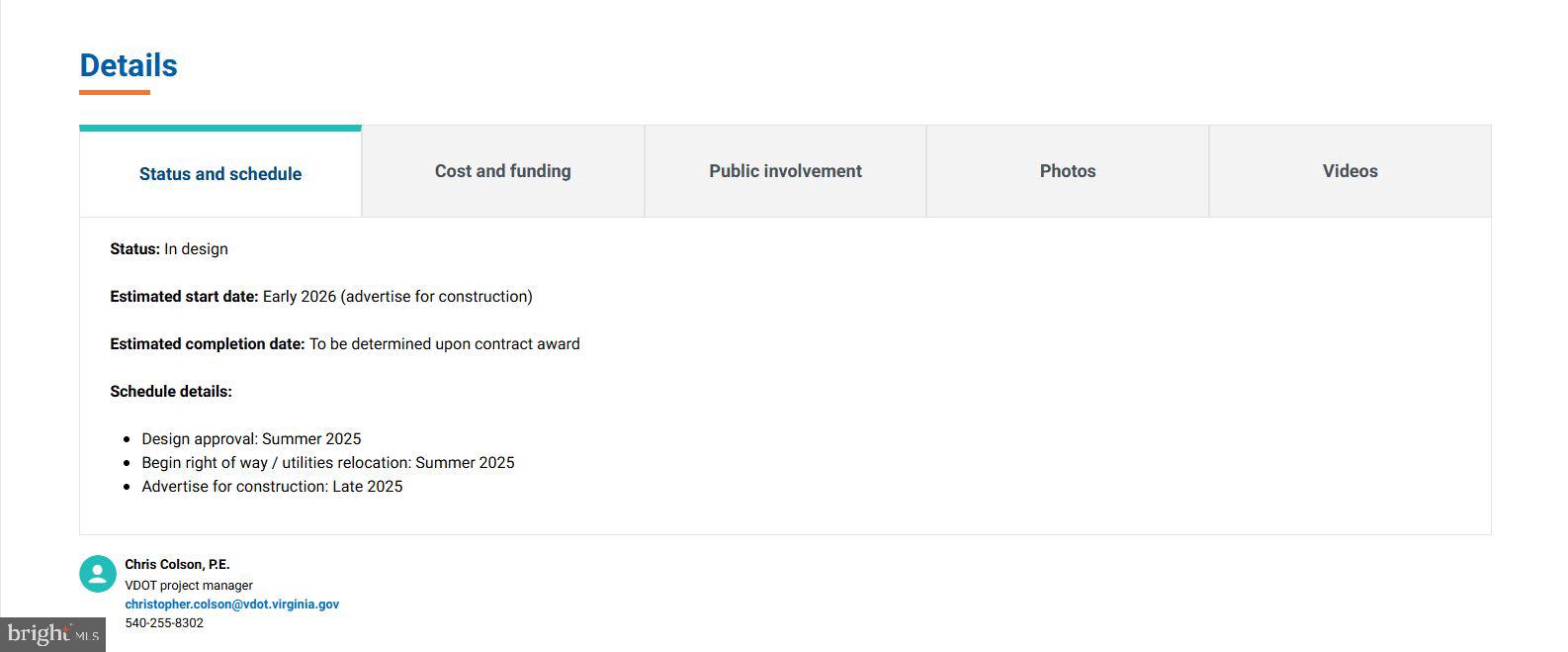Click the name Chris Colson, P.E.
The height and width of the screenshot is (652, 1568).
click(x=177, y=565)
